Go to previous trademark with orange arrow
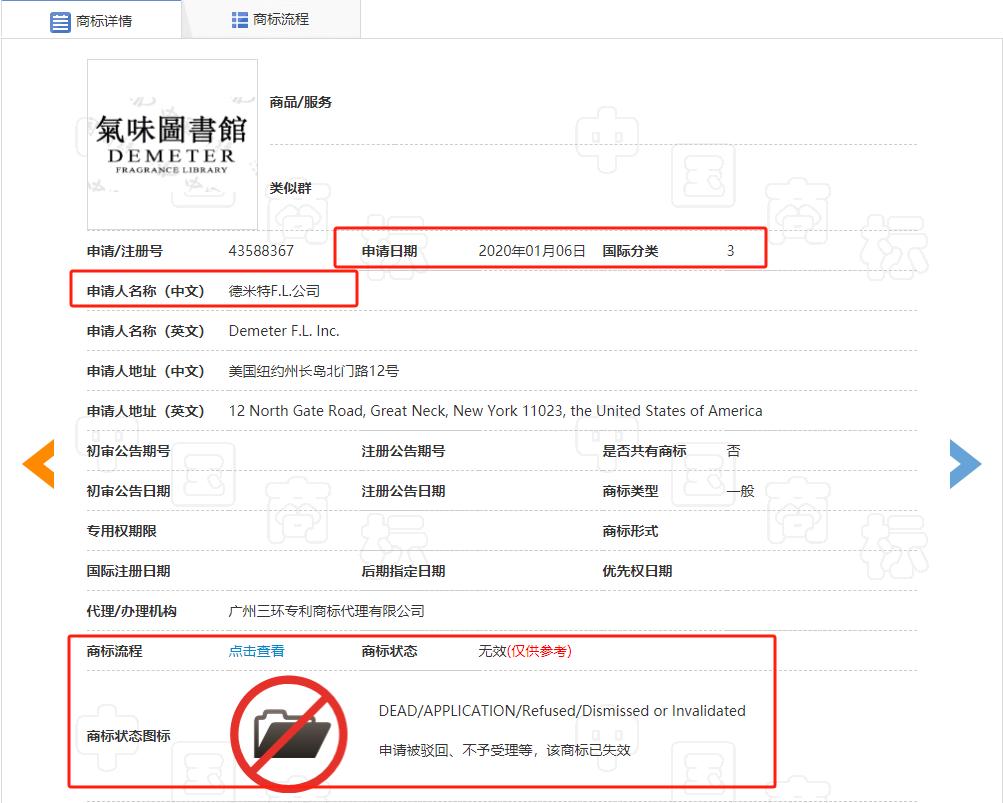 pyautogui.click(x=38, y=464)
